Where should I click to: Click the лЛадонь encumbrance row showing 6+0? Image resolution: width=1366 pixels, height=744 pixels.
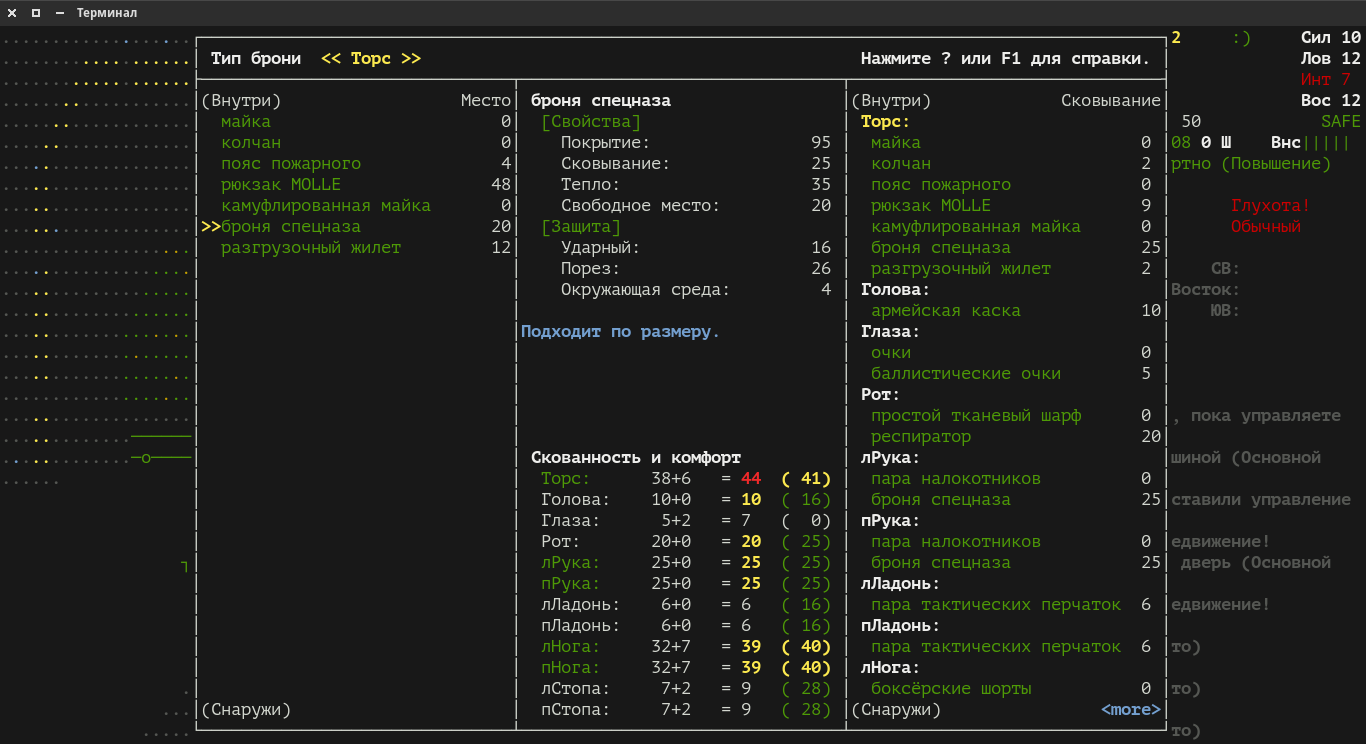click(686, 605)
